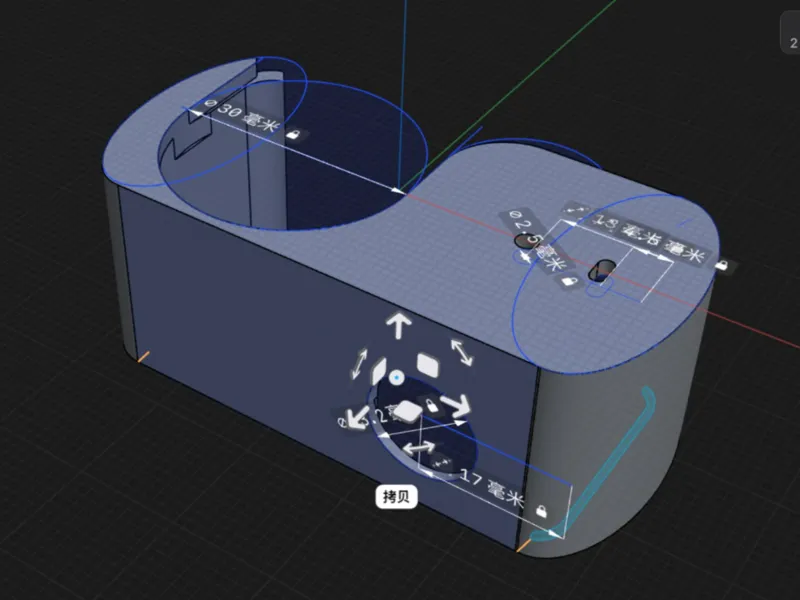Viewport: 800px width, 600px height.
Task: Toggle the lock inside the front circular hole
Action: (431, 406)
